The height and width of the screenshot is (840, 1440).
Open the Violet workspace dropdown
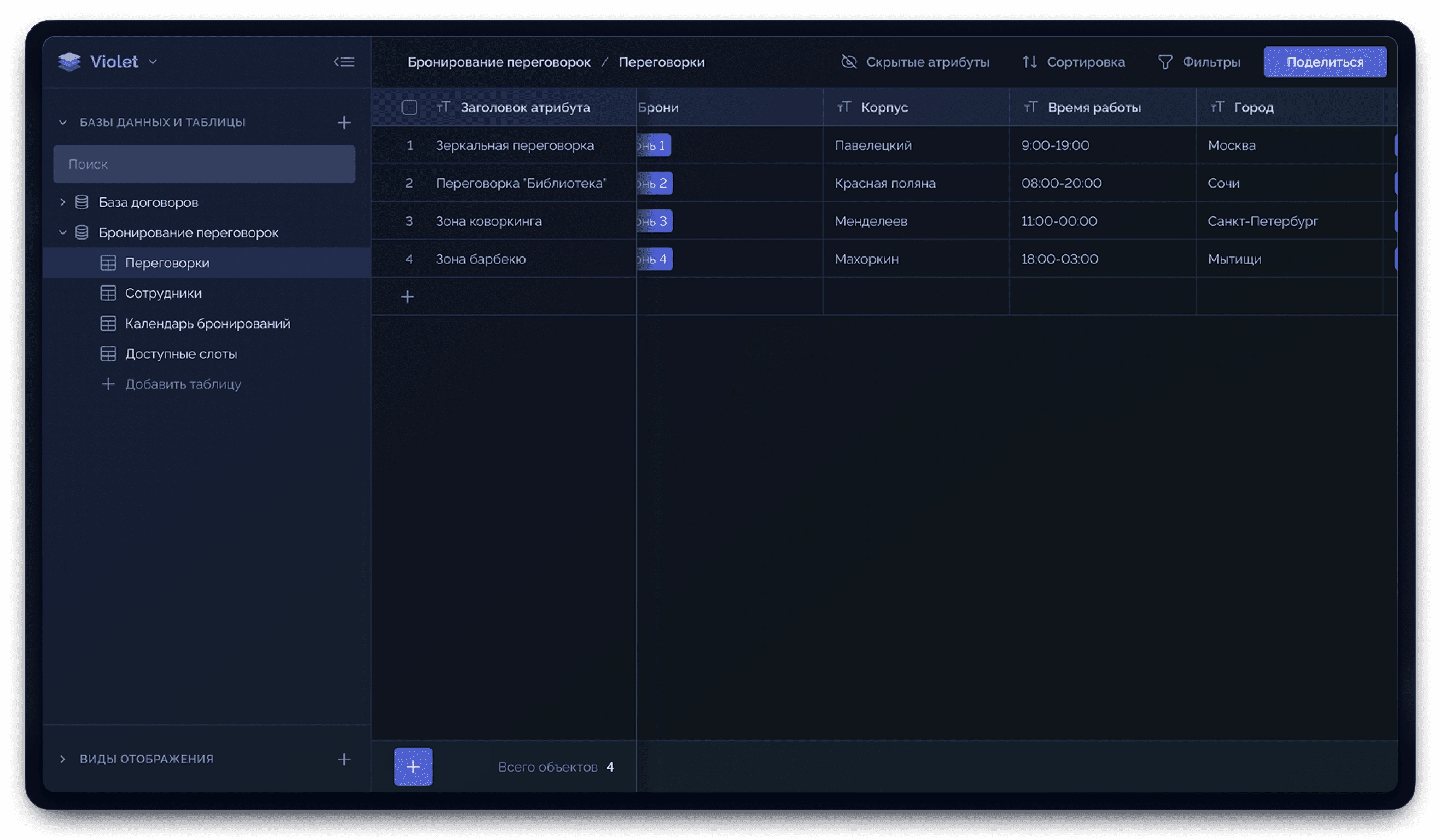pos(153,62)
